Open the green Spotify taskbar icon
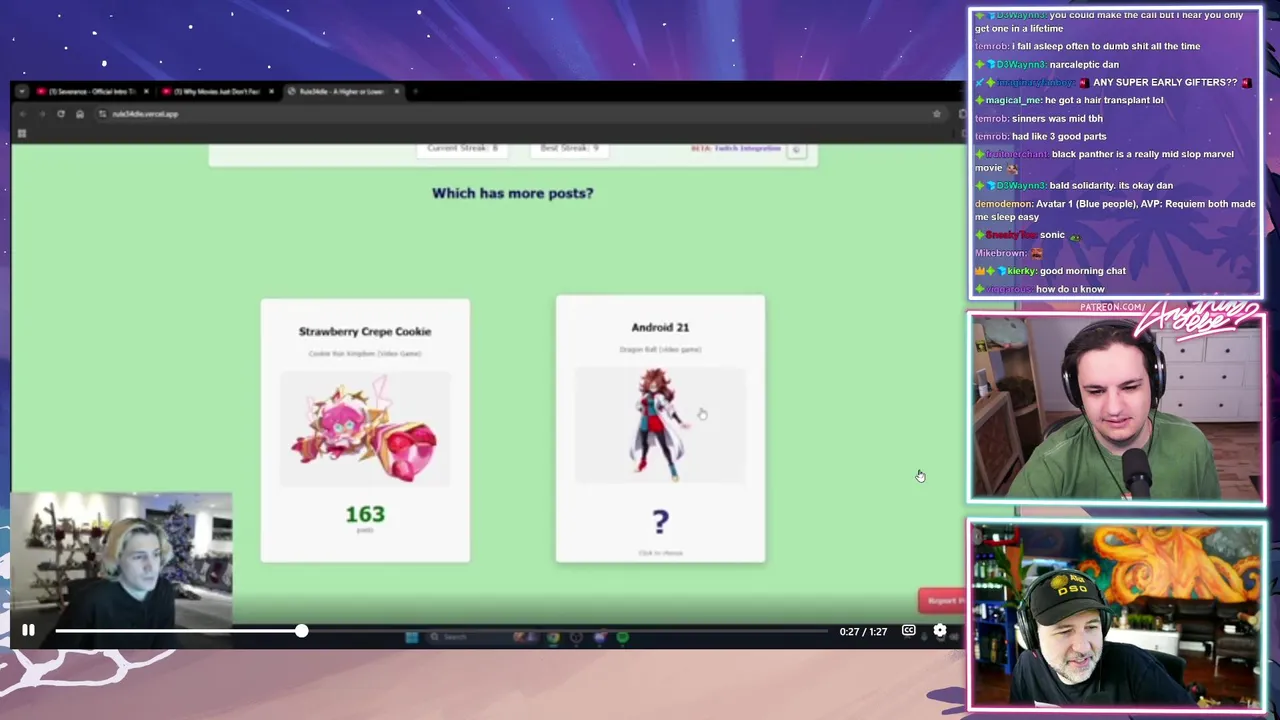The width and height of the screenshot is (1280, 720). (x=622, y=637)
